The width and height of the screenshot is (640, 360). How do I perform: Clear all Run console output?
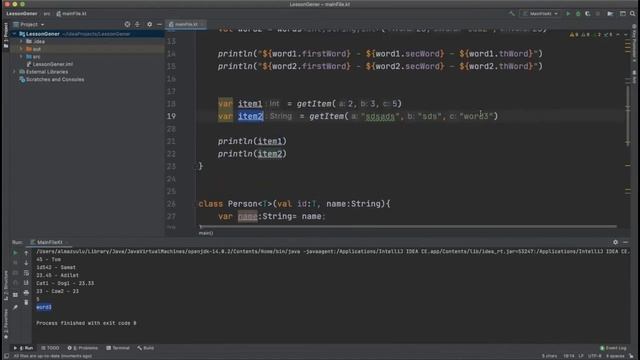pyautogui.click(x=26, y=302)
